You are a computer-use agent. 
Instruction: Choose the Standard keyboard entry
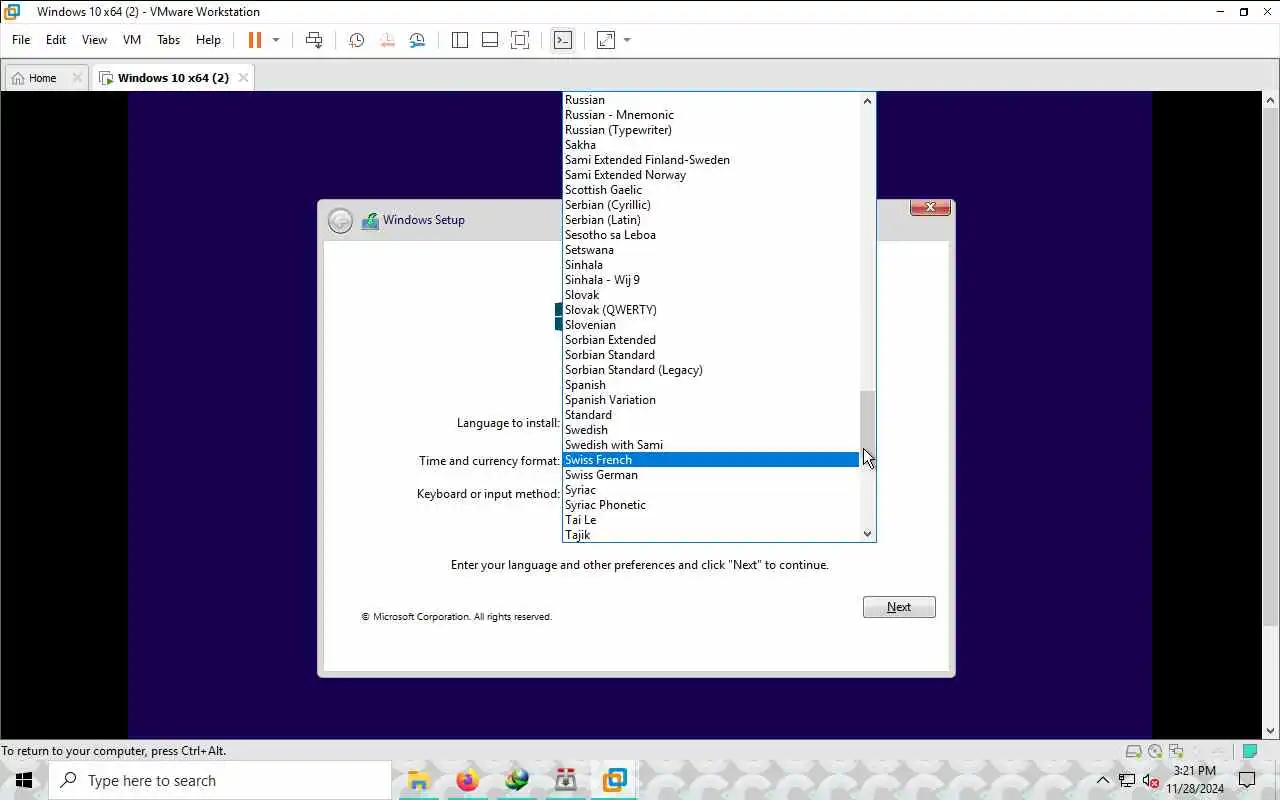710,415
